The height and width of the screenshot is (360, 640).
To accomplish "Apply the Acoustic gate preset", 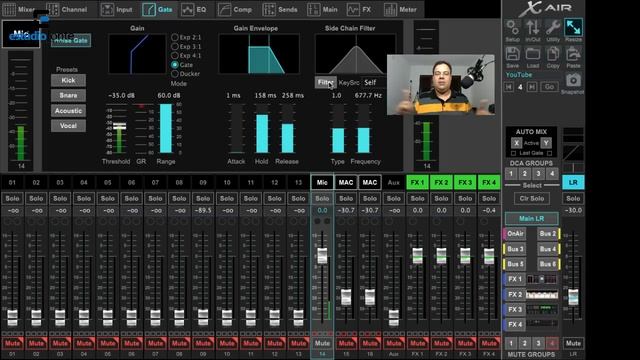I will (68, 111).
